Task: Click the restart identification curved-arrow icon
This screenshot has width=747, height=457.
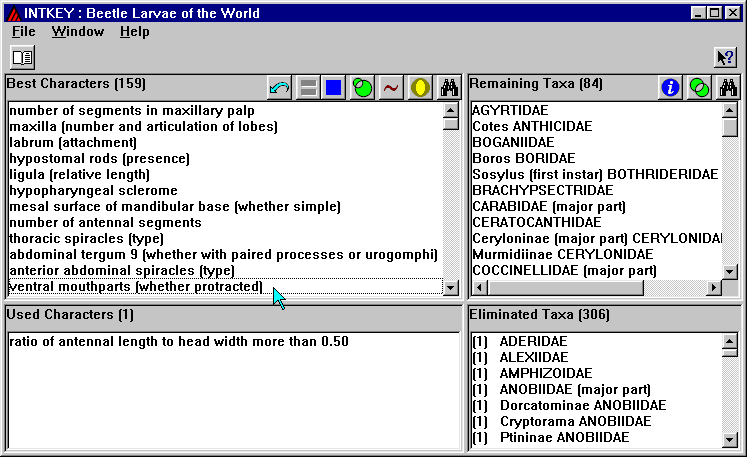Action: 279,88
